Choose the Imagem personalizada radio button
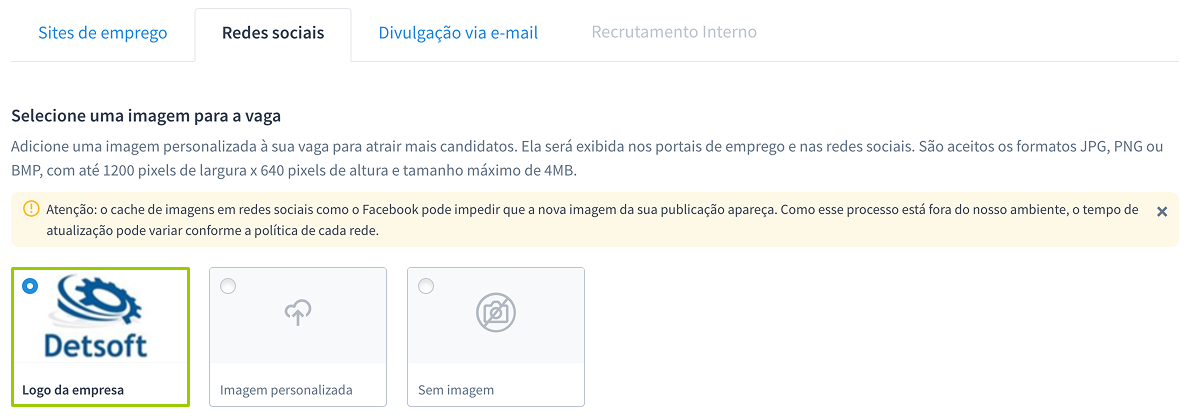 [228, 286]
